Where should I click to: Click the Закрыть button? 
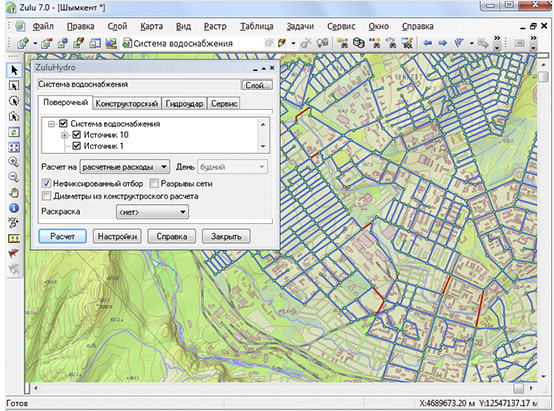click(x=226, y=236)
